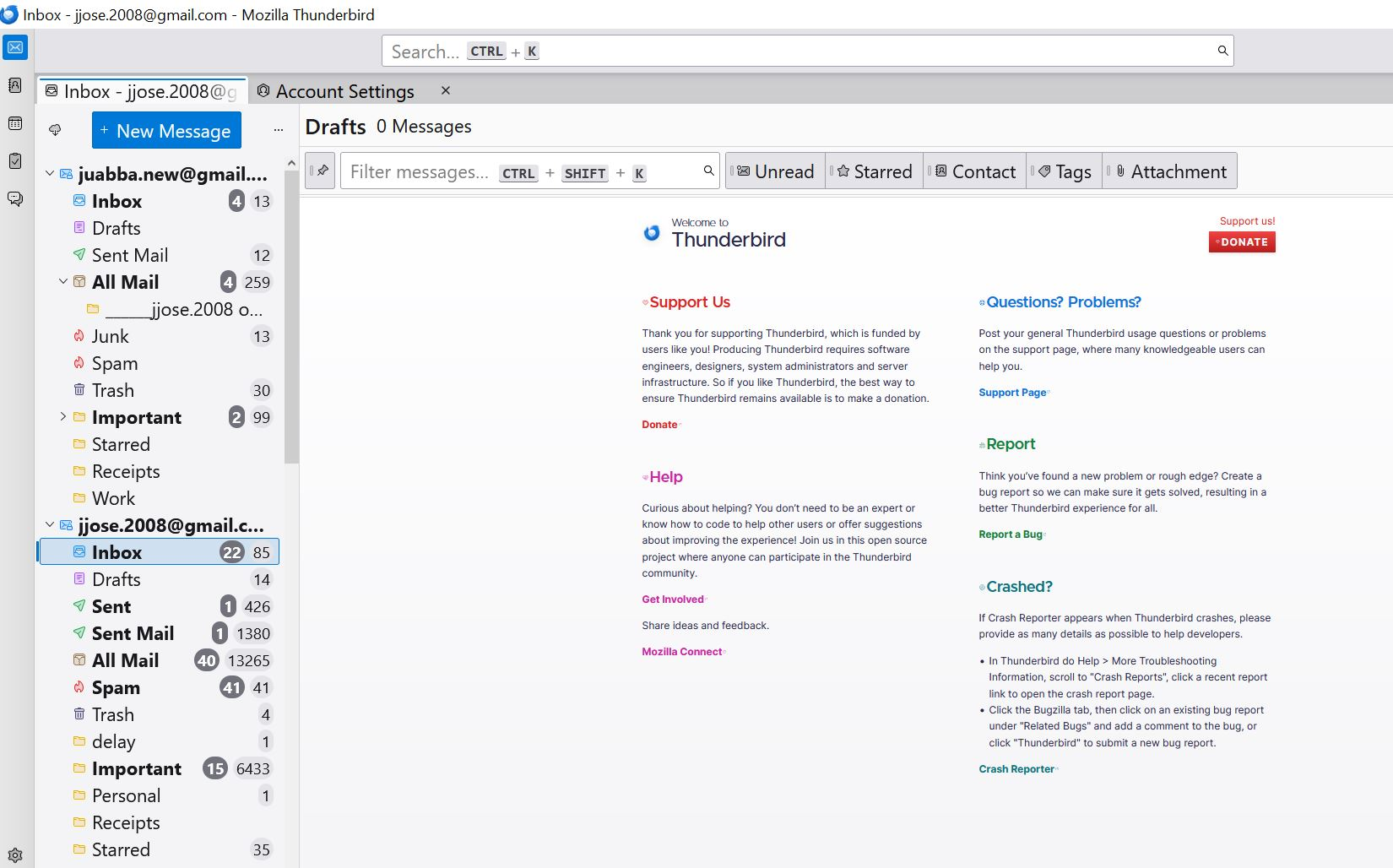Click the Get Messages cloud icon
The image size is (1393, 868).
pyautogui.click(x=55, y=130)
